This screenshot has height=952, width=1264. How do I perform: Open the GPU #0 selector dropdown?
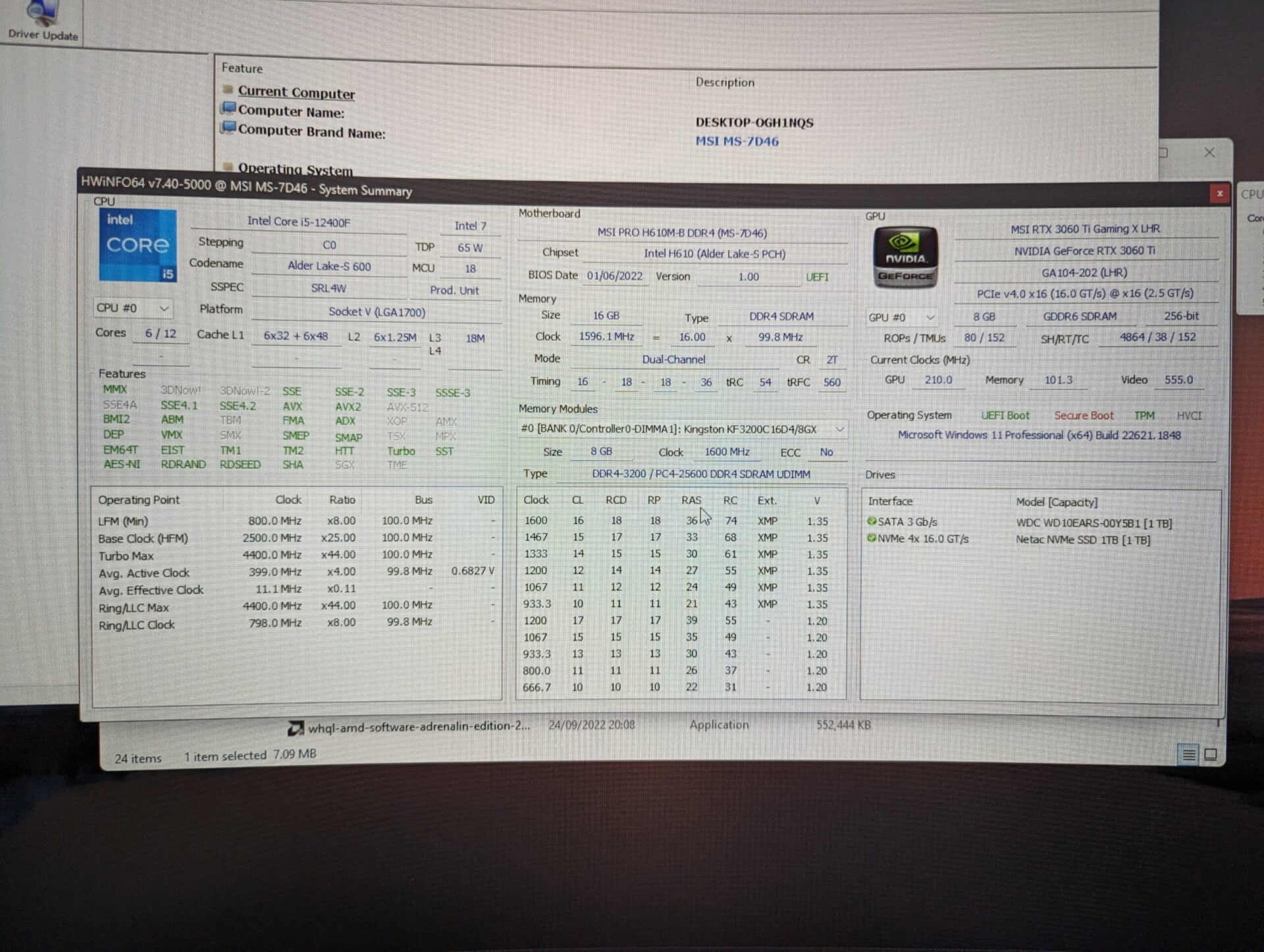[902, 317]
